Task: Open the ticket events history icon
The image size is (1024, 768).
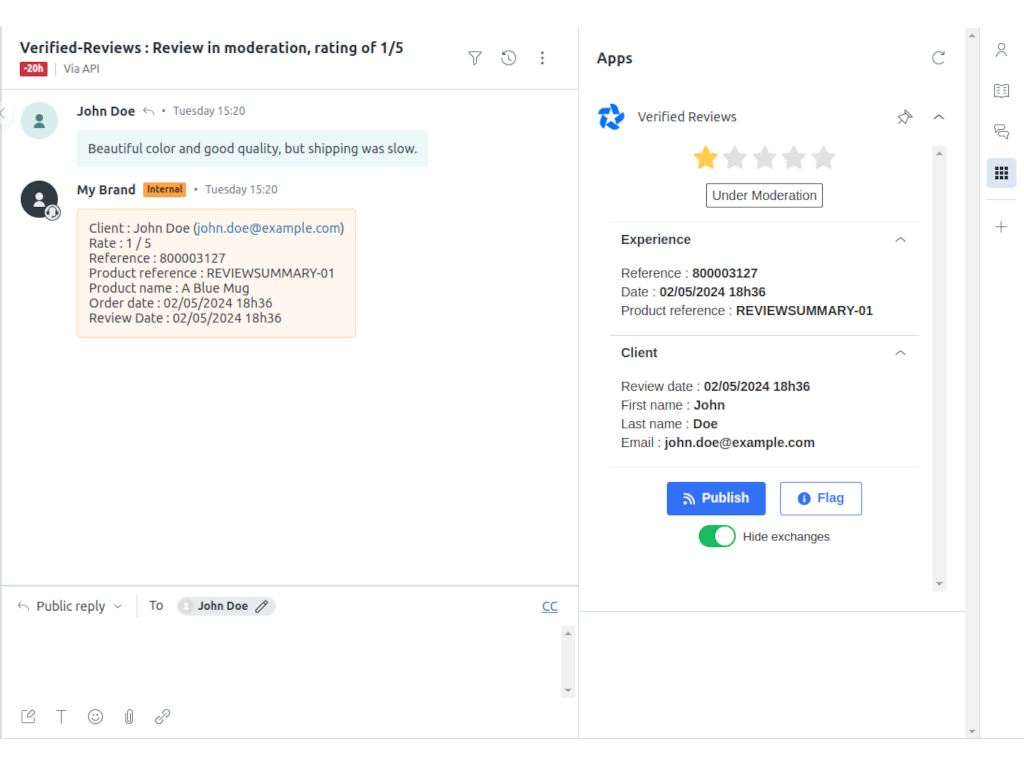Action: tap(509, 58)
